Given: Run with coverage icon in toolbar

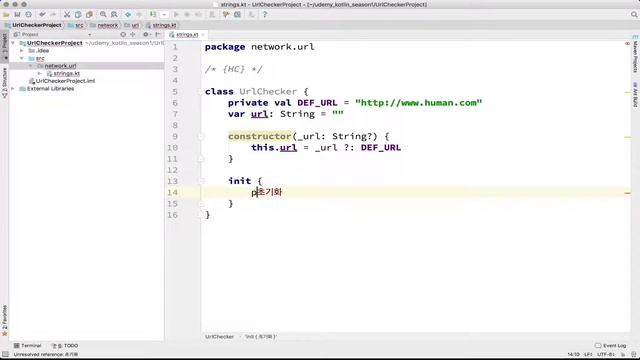Looking at the screenshot, I should (x=198, y=15).
